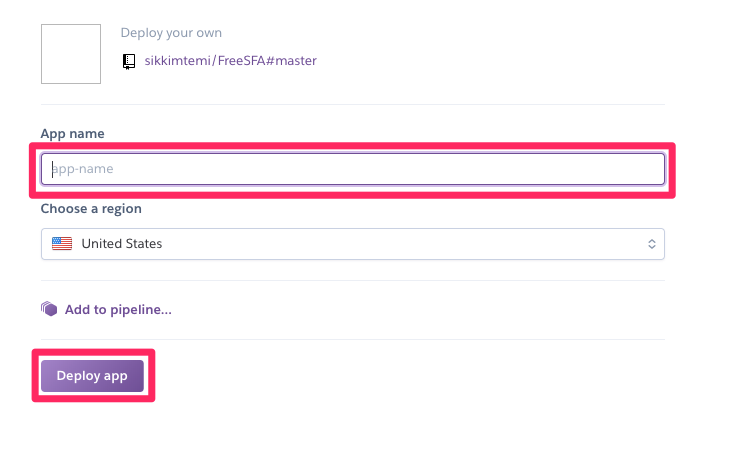Open the sikkimtemi/FreeSFA#master repository link
Image resolution: width=733 pixels, height=461 pixels.
click(231, 61)
